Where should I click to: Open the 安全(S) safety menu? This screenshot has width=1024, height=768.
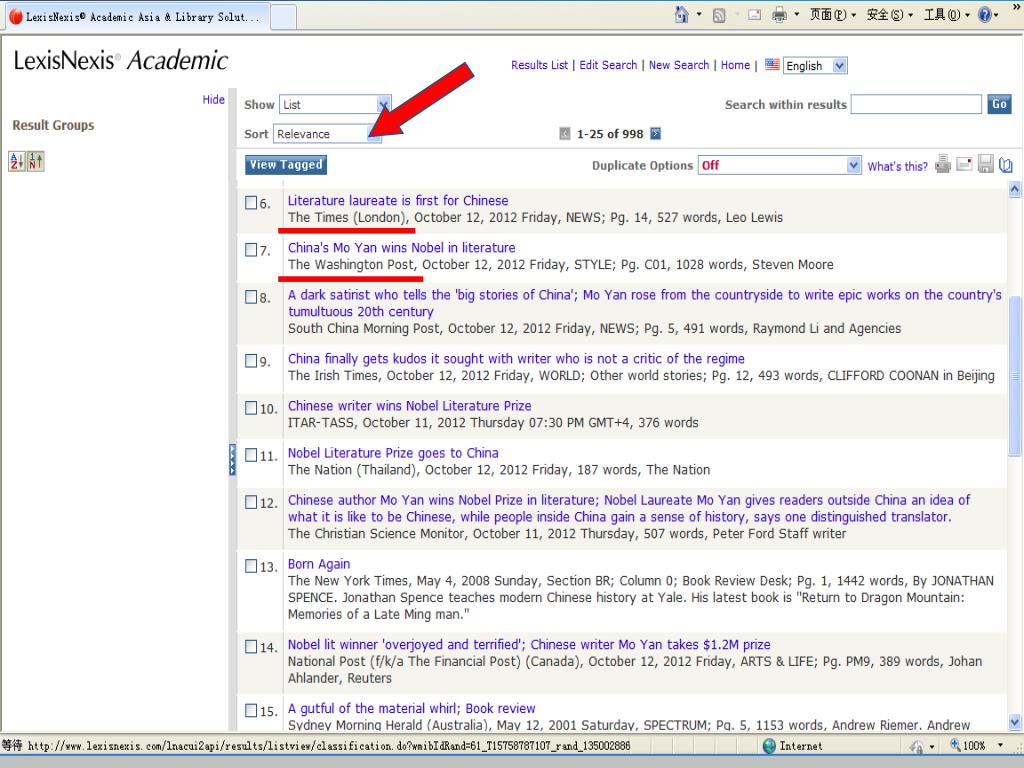tap(889, 14)
